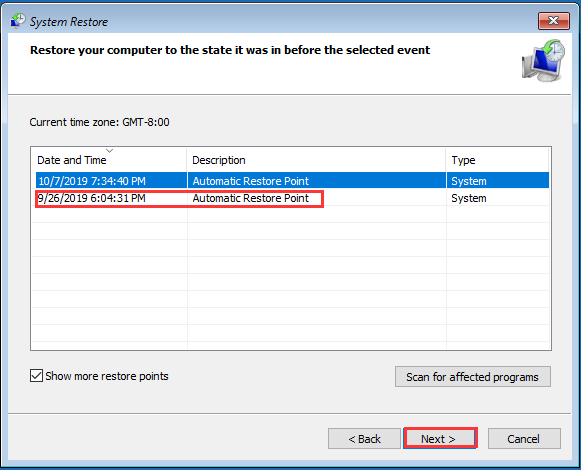Click System type in the 9/26/2019 row
This screenshot has height=470, width=581.
coord(469,198)
